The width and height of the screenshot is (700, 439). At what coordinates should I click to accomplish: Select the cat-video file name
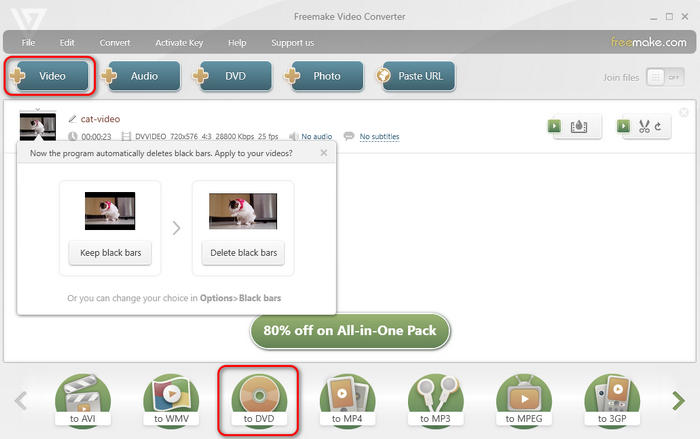pos(100,119)
